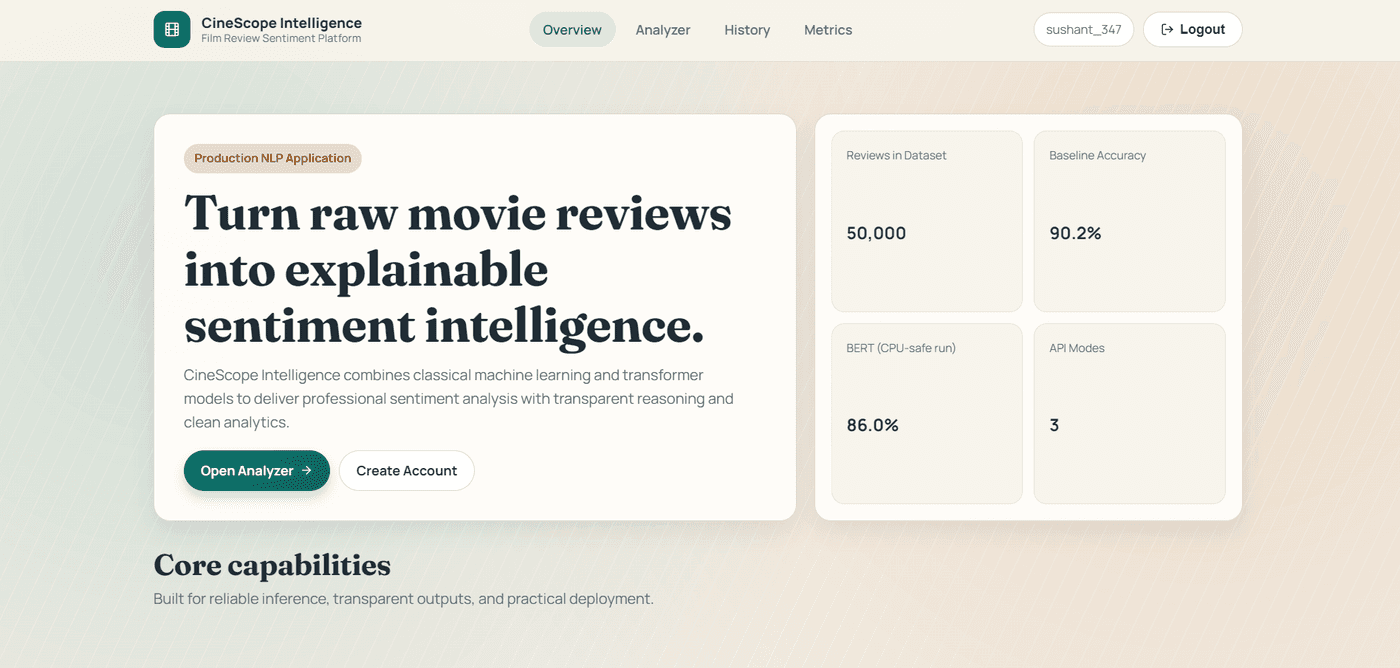Image resolution: width=1400 pixels, height=668 pixels.
Task: Click the 'Built for reliable inference' subtitle
Action: (x=403, y=599)
